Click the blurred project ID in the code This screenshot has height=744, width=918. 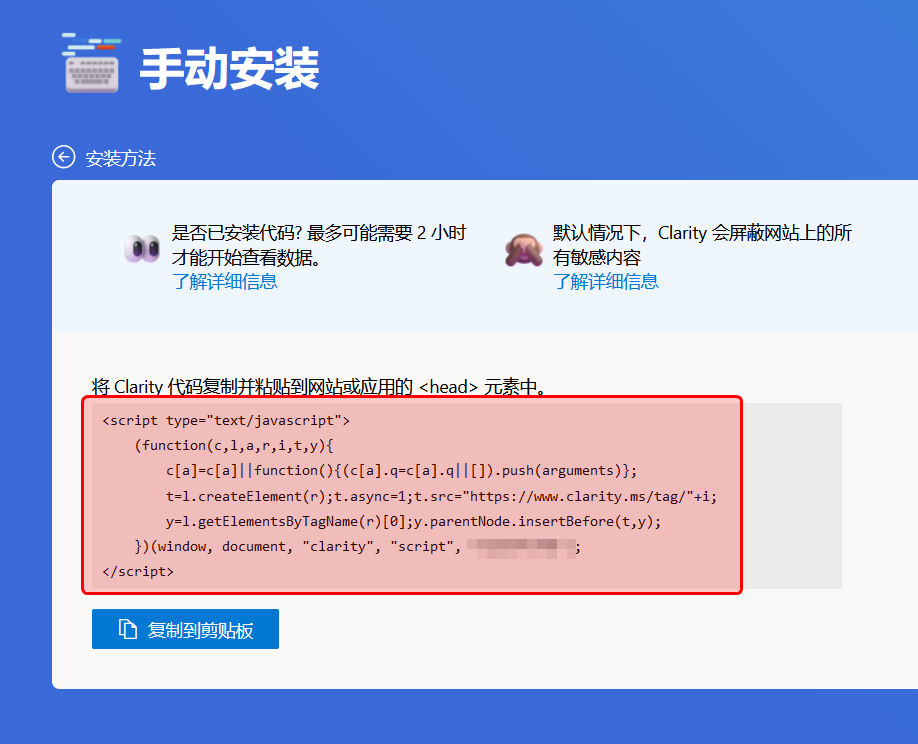click(x=520, y=547)
